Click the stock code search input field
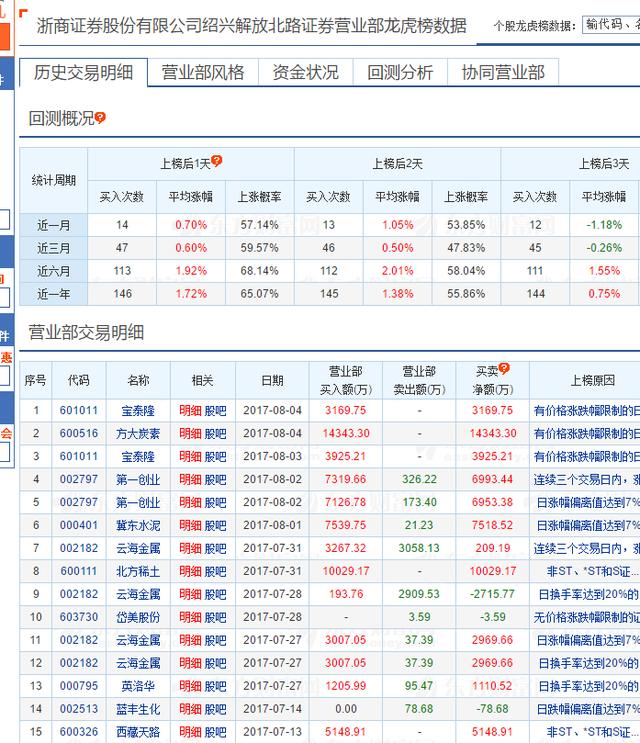The image size is (640, 743). 611,24
